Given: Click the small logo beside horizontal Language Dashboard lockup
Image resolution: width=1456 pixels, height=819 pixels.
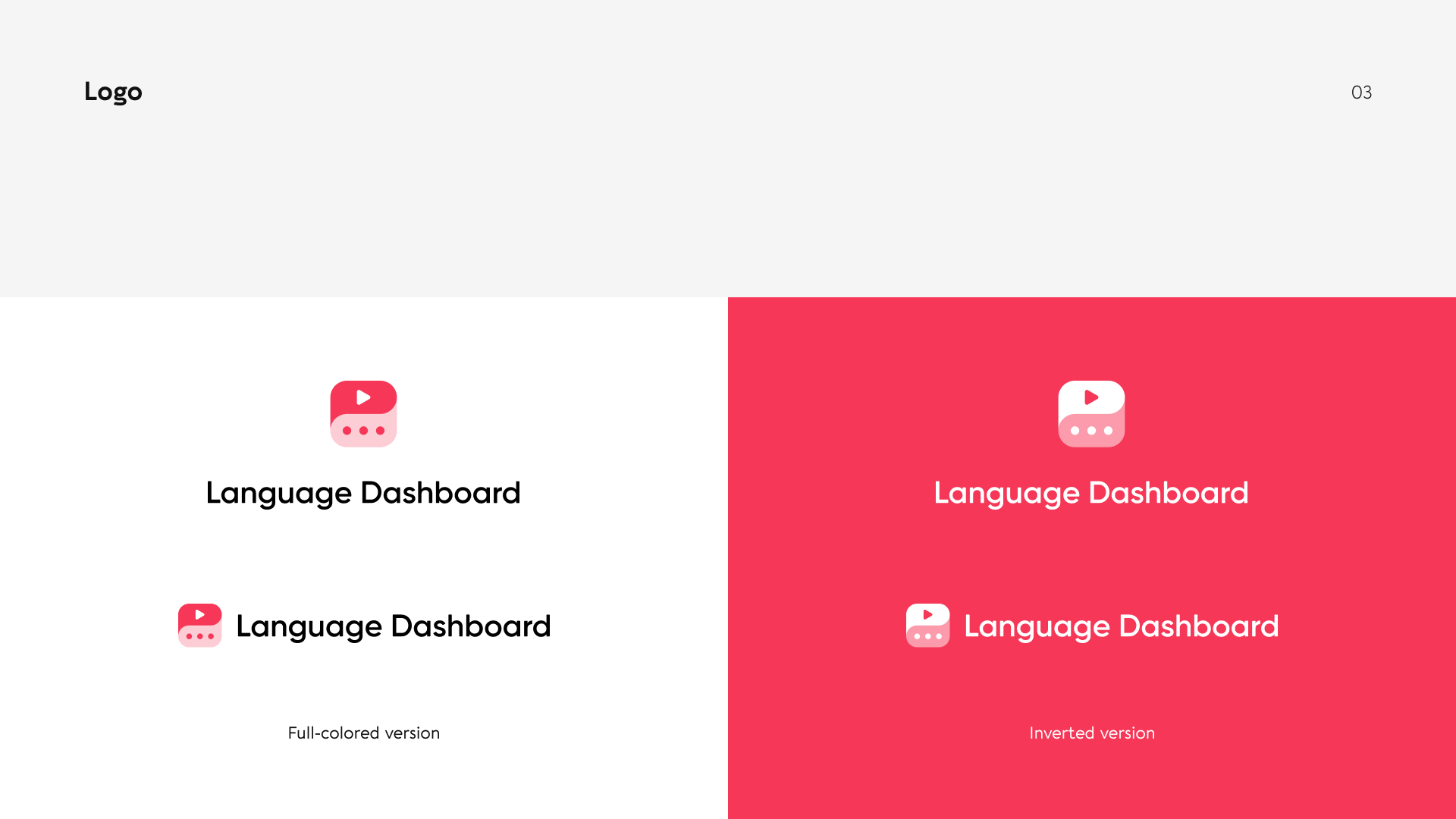Looking at the screenshot, I should click(199, 625).
